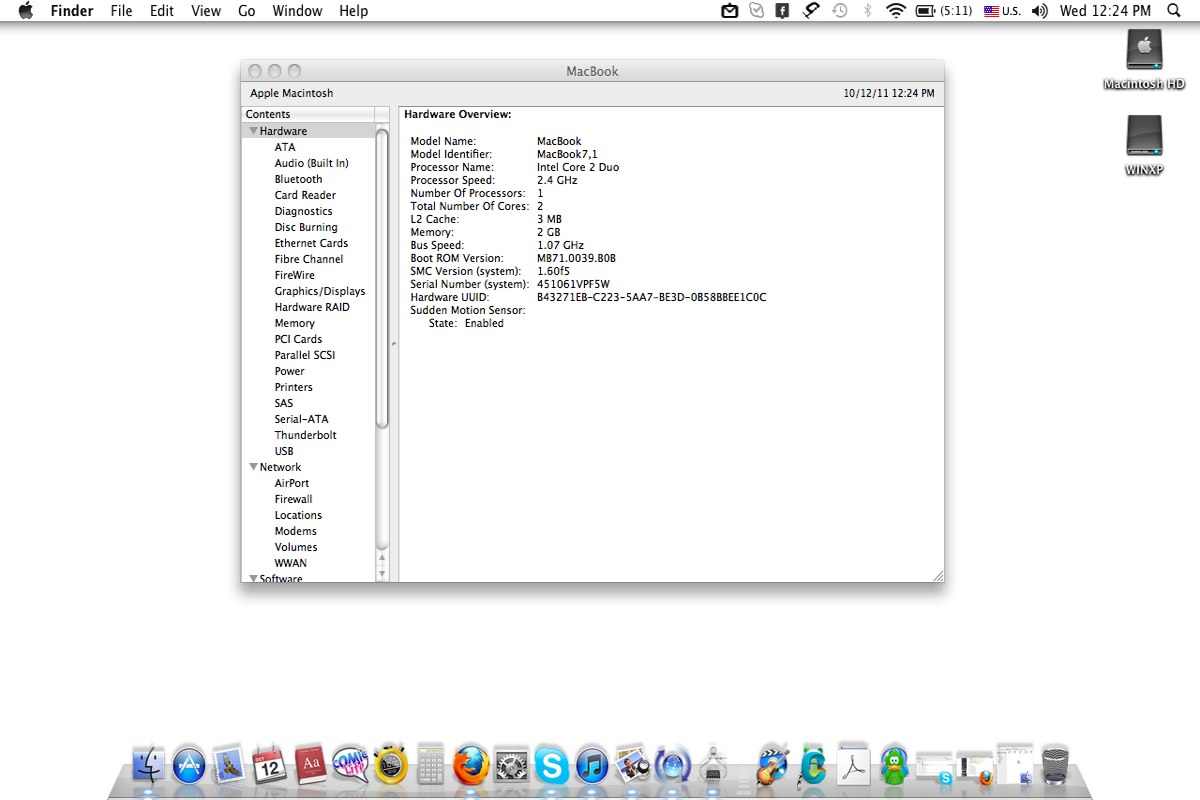This screenshot has width=1200, height=800.
Task: Open the green parrot app in the Dock
Action: [x=893, y=766]
